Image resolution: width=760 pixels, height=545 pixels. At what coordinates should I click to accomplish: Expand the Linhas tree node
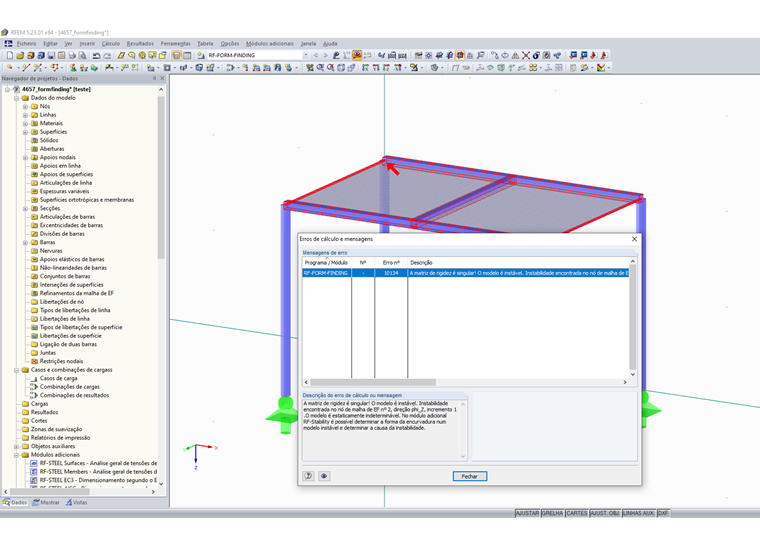25,115
